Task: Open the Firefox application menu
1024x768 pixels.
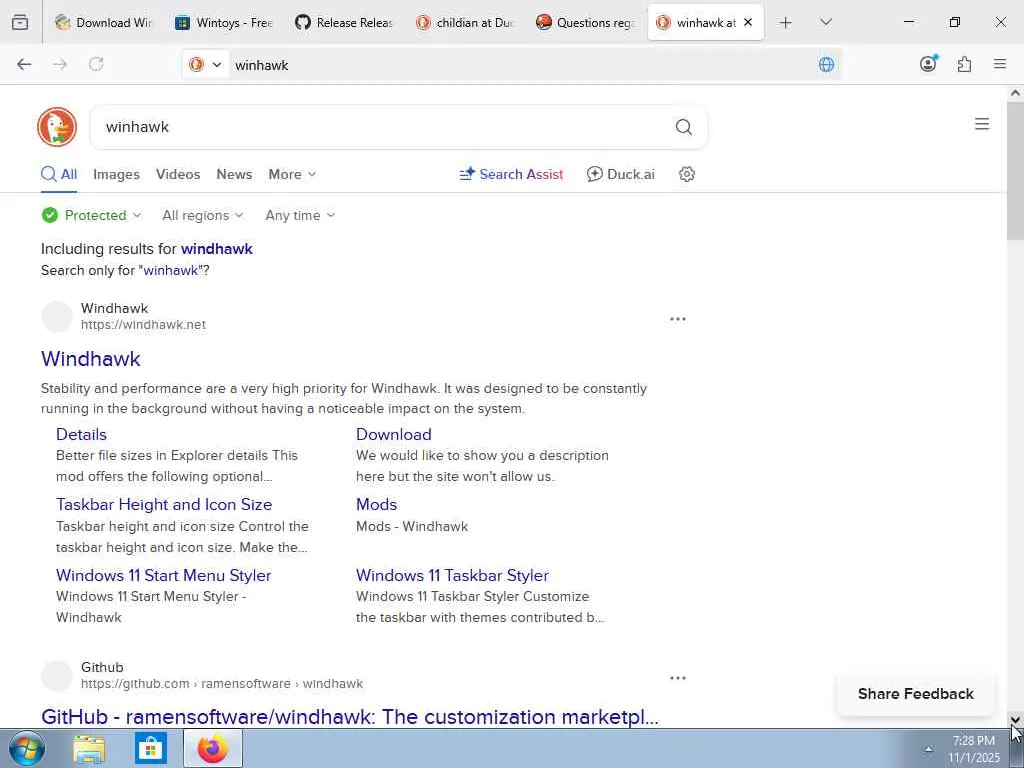Action: coord(1000,64)
